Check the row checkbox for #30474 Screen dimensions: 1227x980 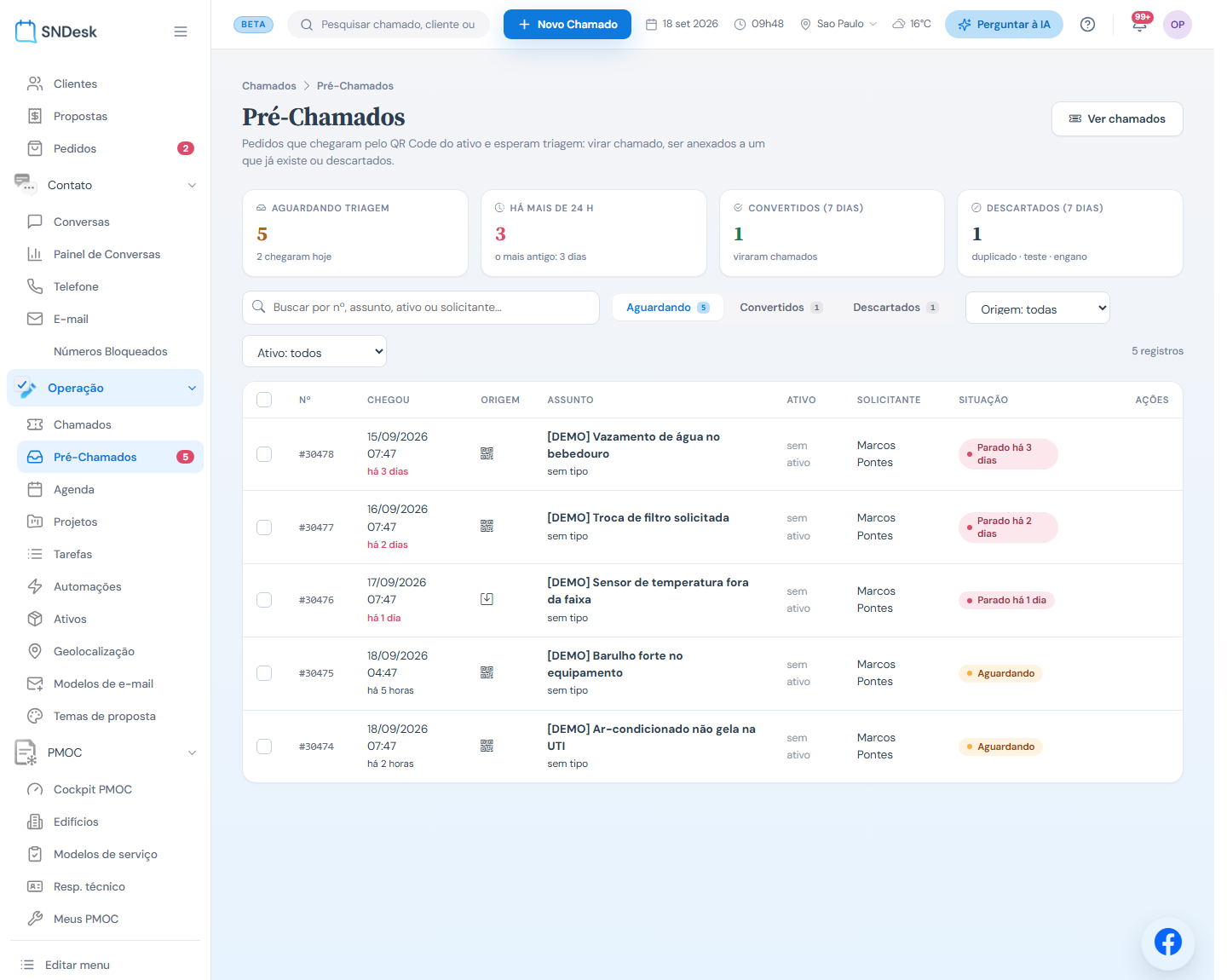264,747
